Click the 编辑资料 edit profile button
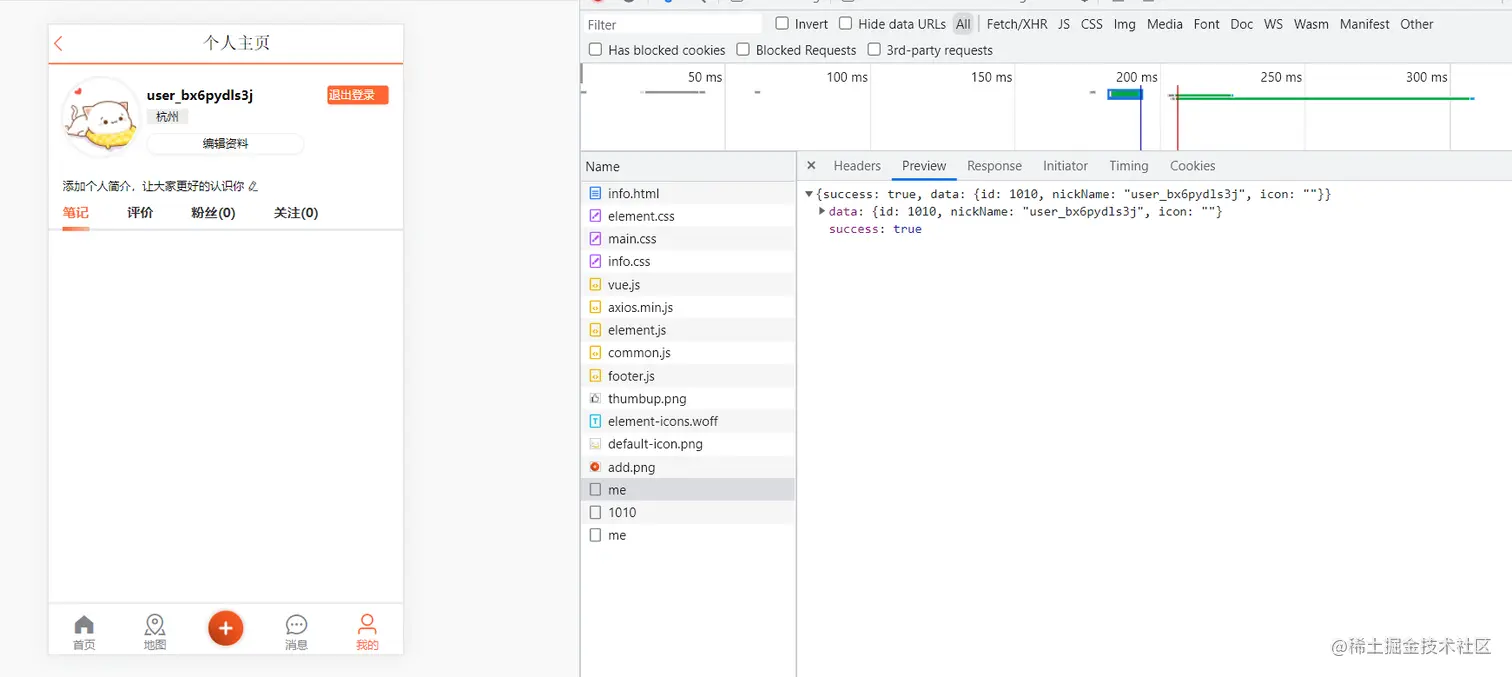 point(225,144)
